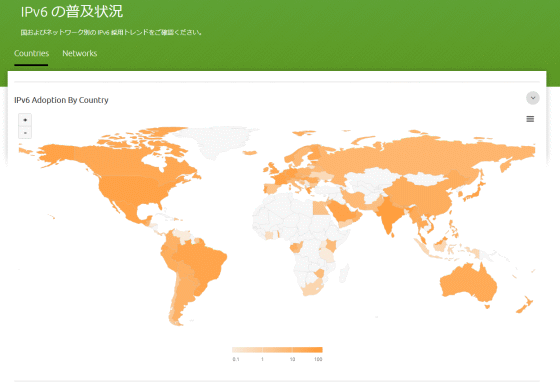Image resolution: width=560 pixels, height=388 pixels.
Task: Open the chart hamburger menu
Action: tap(530, 119)
